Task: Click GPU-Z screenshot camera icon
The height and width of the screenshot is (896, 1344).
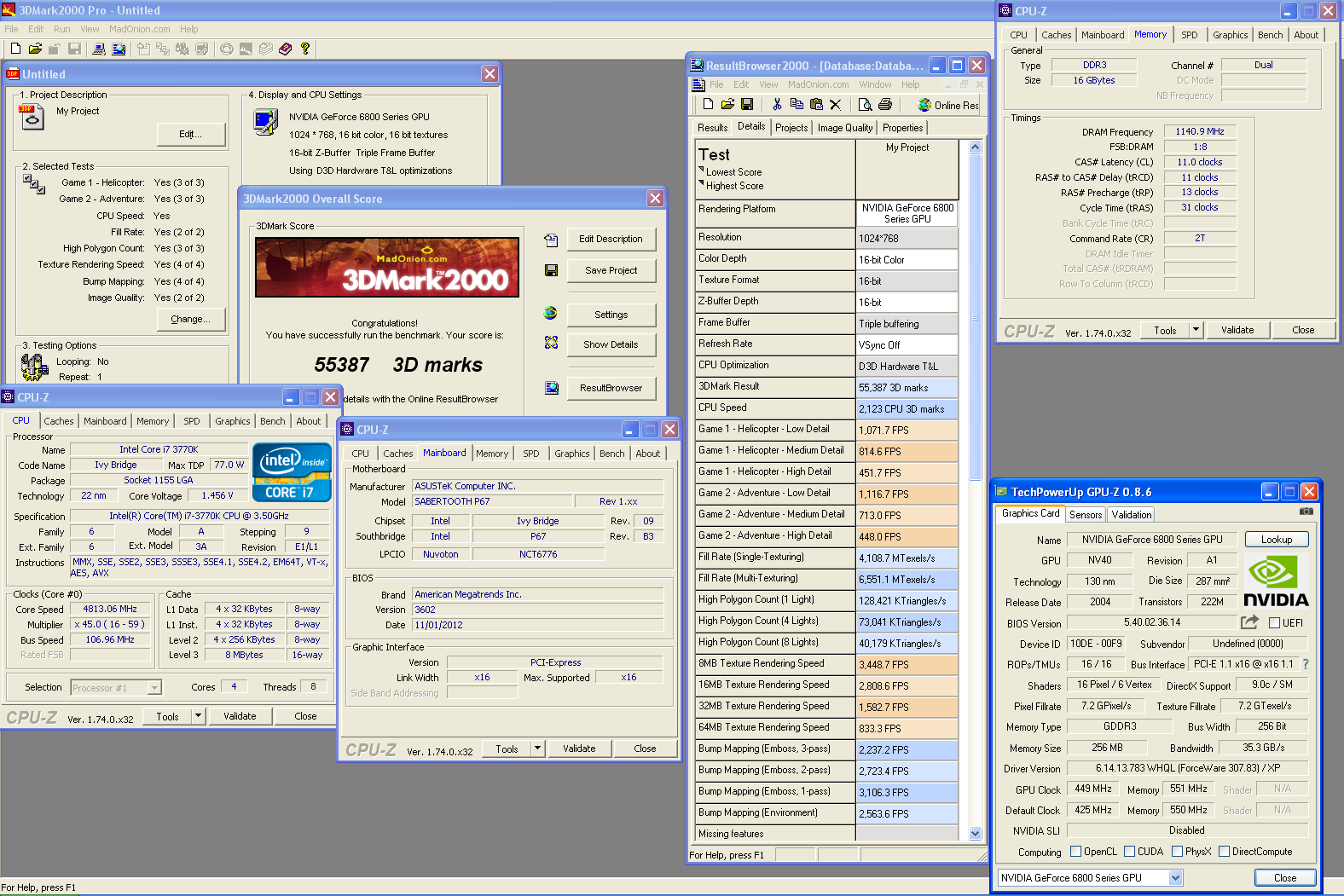Action: [x=1306, y=512]
